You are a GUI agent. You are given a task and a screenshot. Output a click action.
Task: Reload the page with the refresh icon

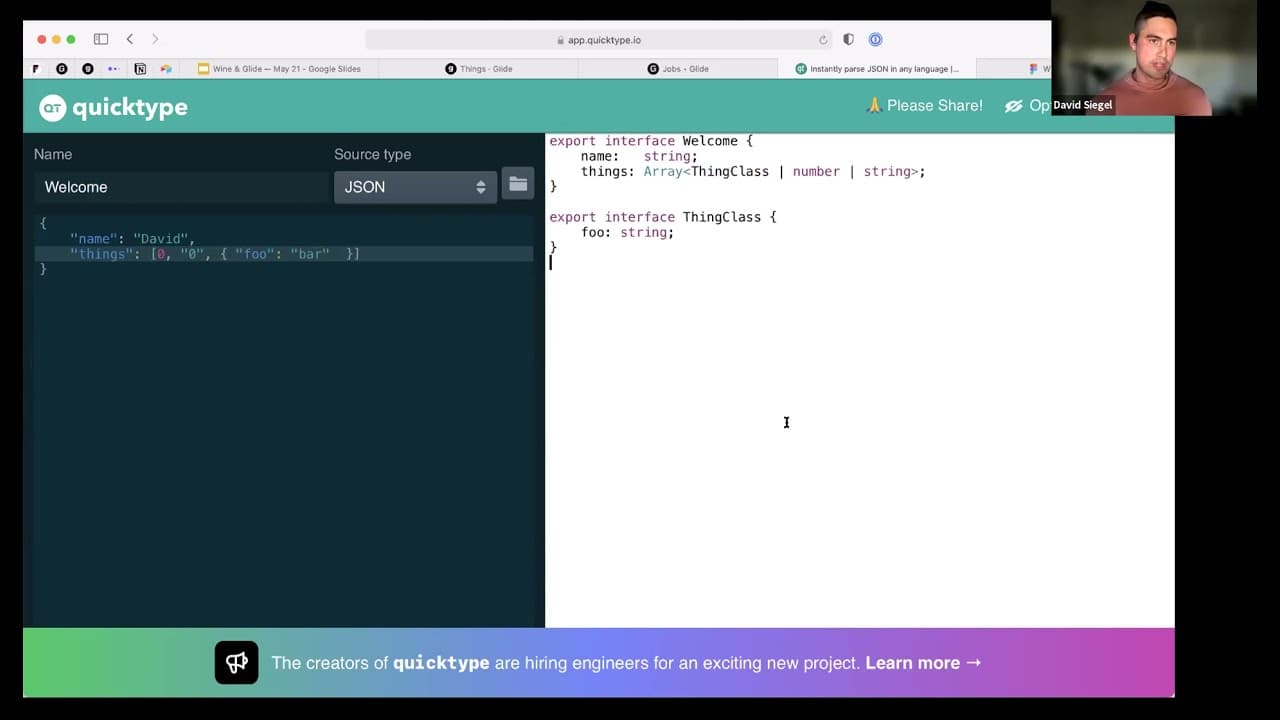point(823,40)
